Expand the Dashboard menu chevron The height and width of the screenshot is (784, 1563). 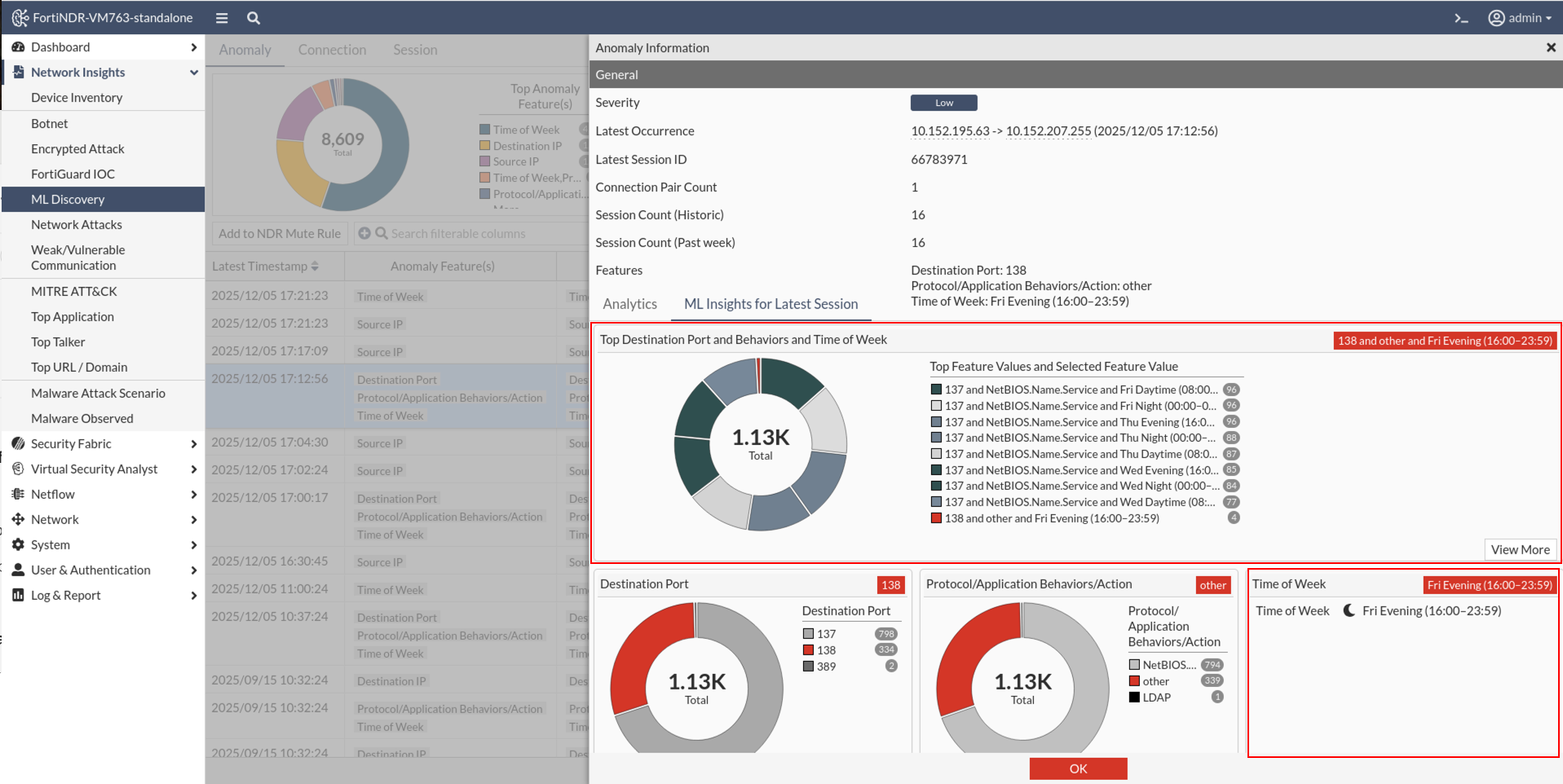(194, 47)
